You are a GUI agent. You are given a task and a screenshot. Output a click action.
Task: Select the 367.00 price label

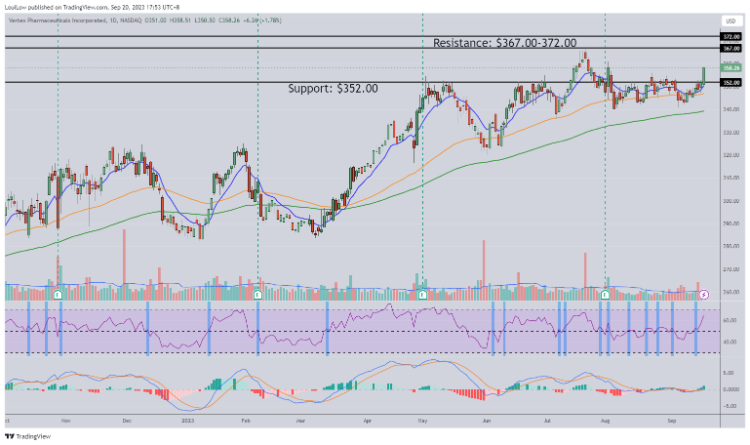click(x=731, y=48)
